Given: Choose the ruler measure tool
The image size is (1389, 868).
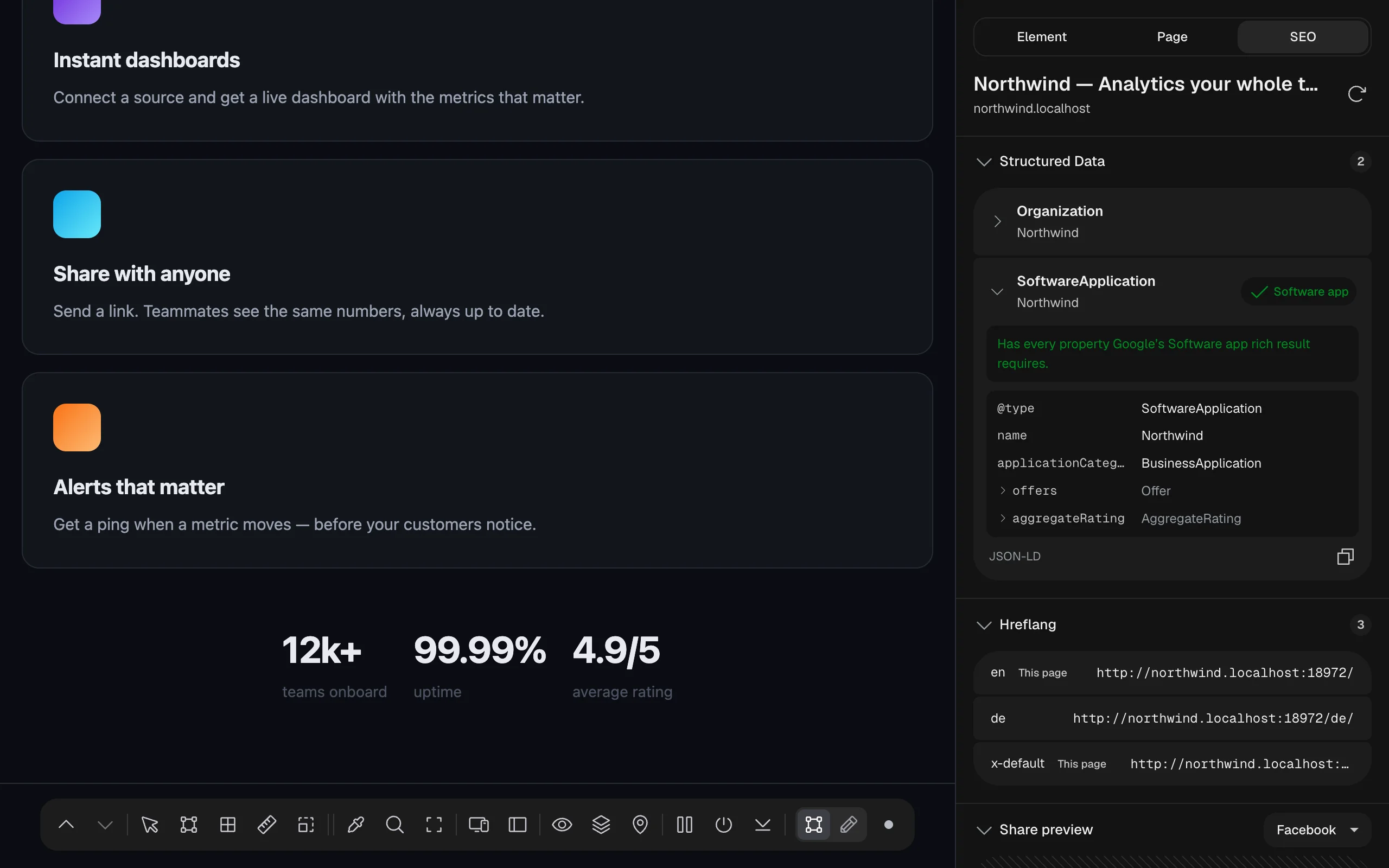Looking at the screenshot, I should [267, 825].
